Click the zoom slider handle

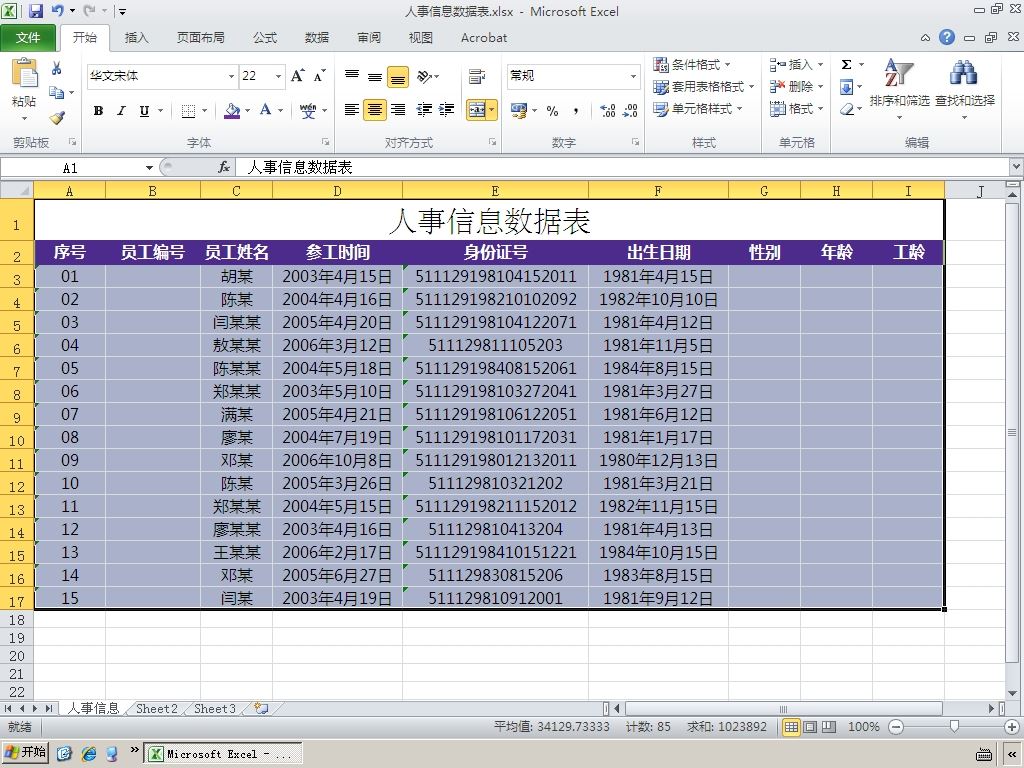(954, 726)
